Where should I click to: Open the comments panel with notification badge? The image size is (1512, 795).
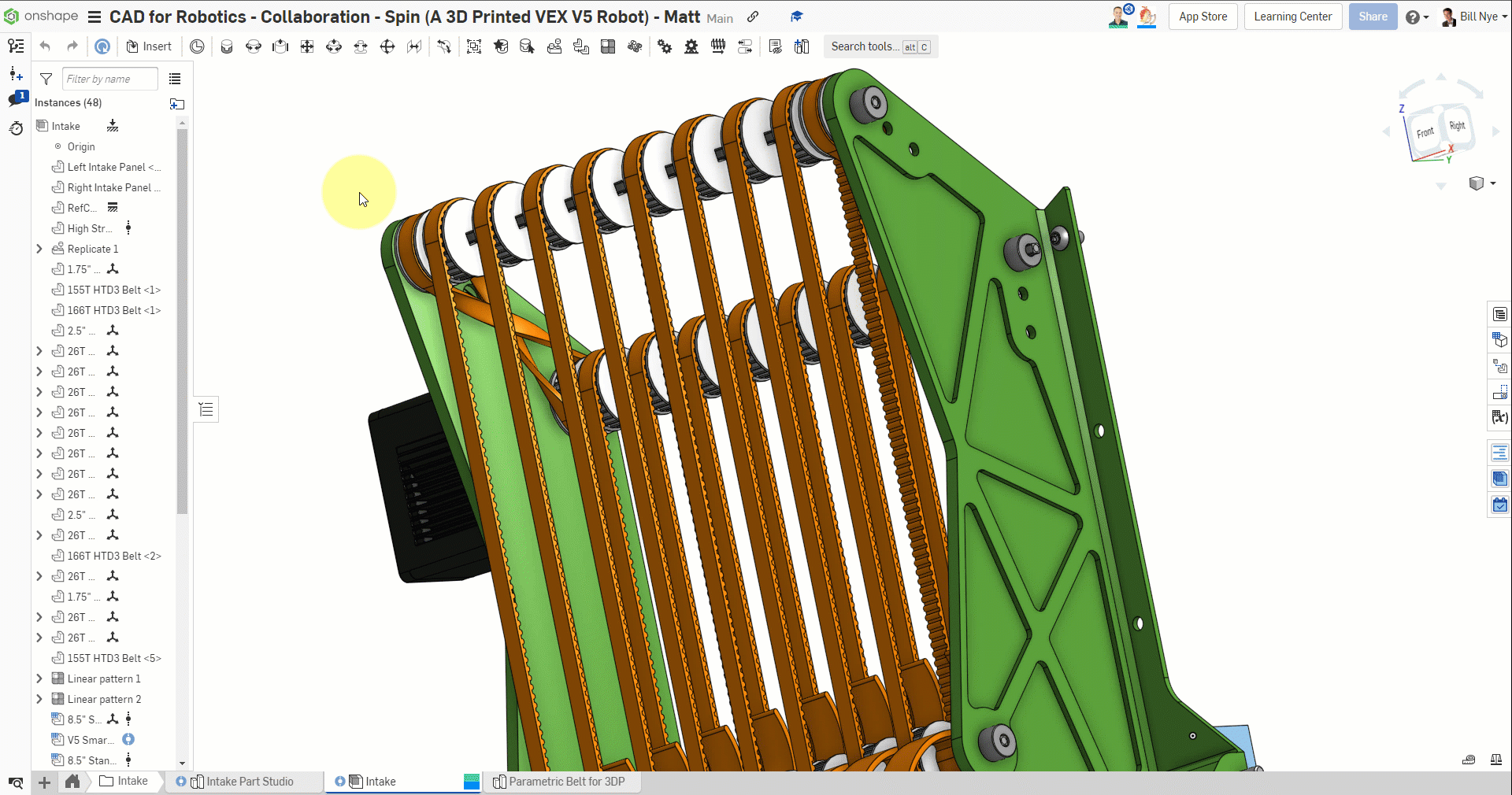pyautogui.click(x=17, y=98)
